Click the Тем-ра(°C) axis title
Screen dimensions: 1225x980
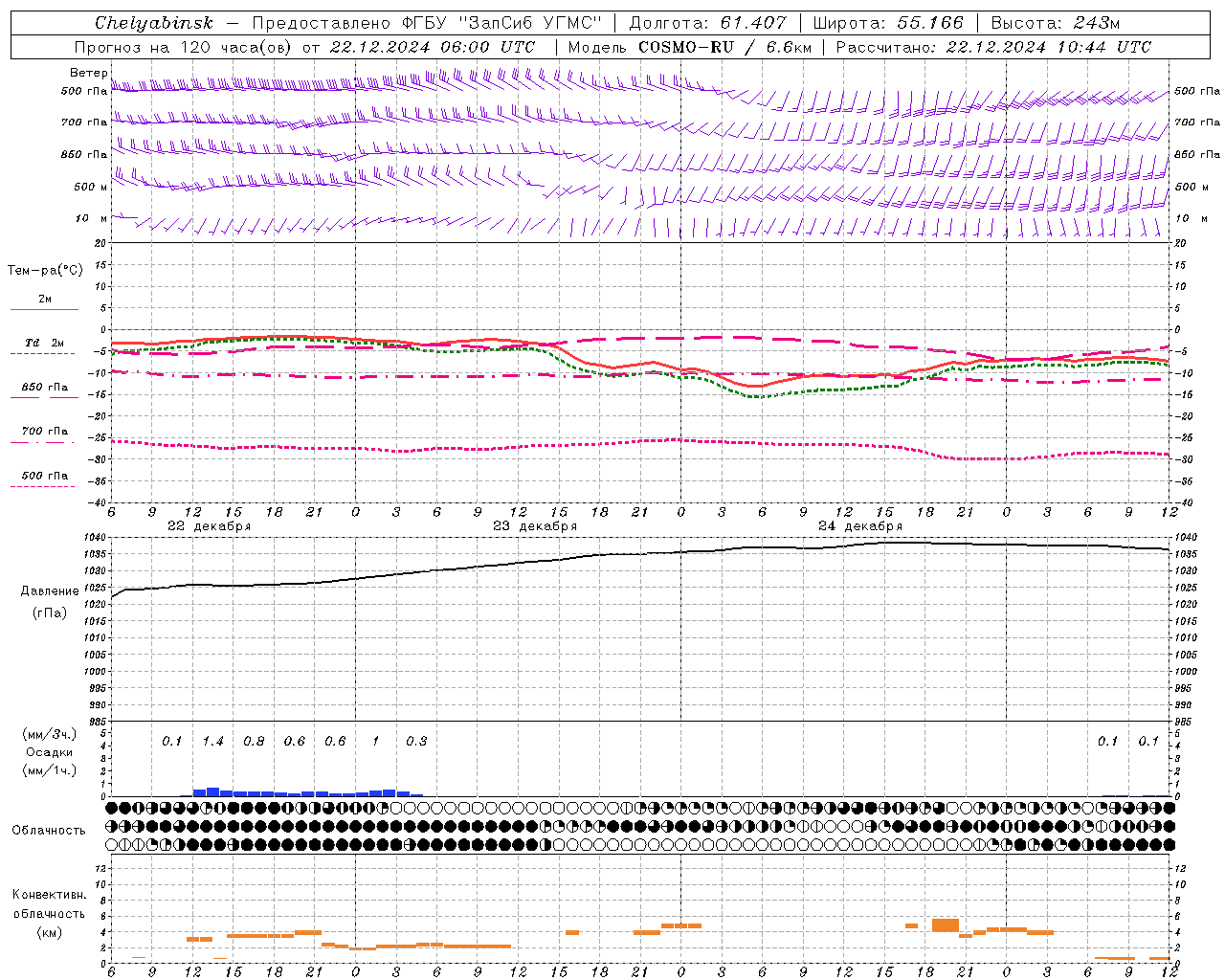click(x=45, y=270)
